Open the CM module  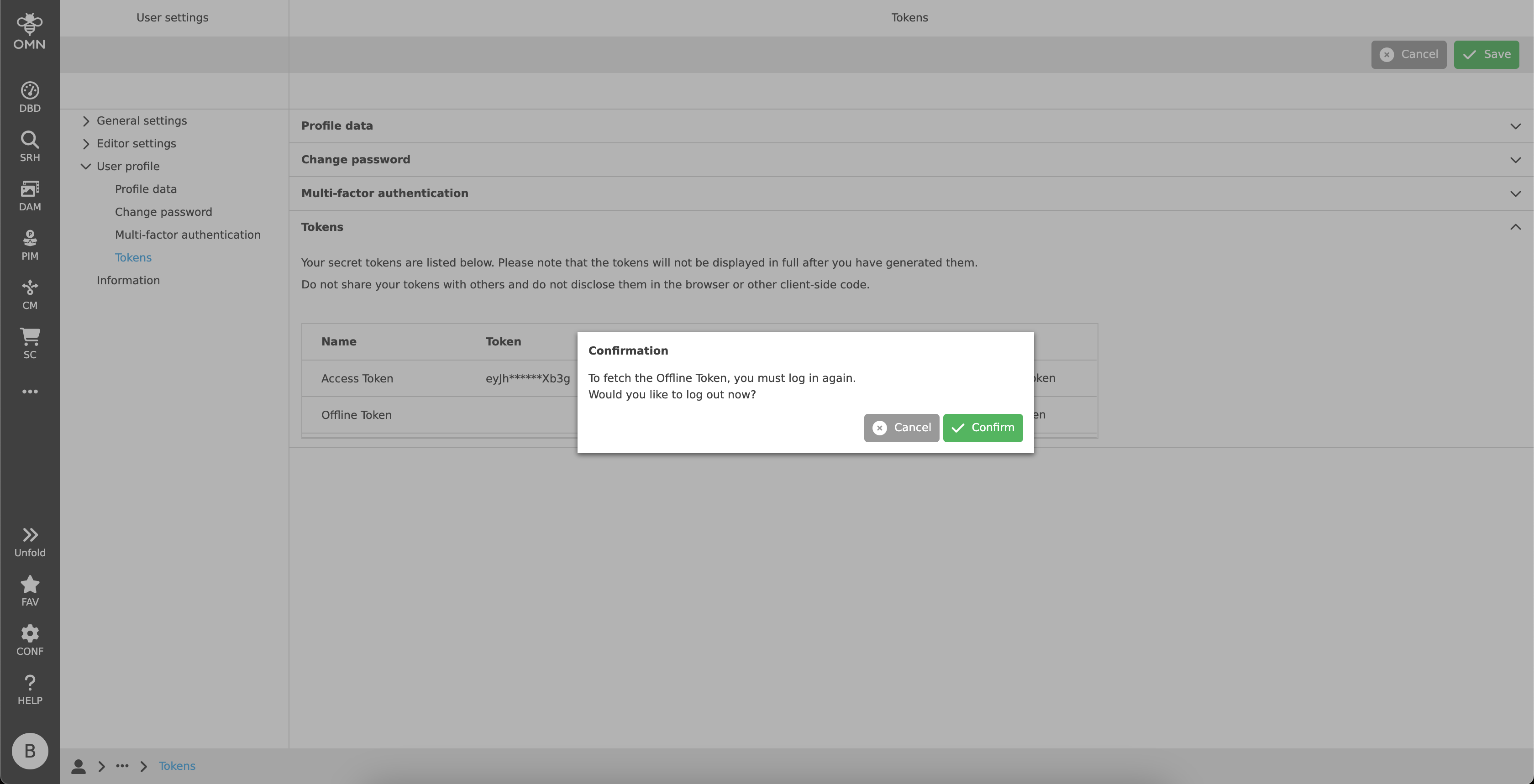29,293
